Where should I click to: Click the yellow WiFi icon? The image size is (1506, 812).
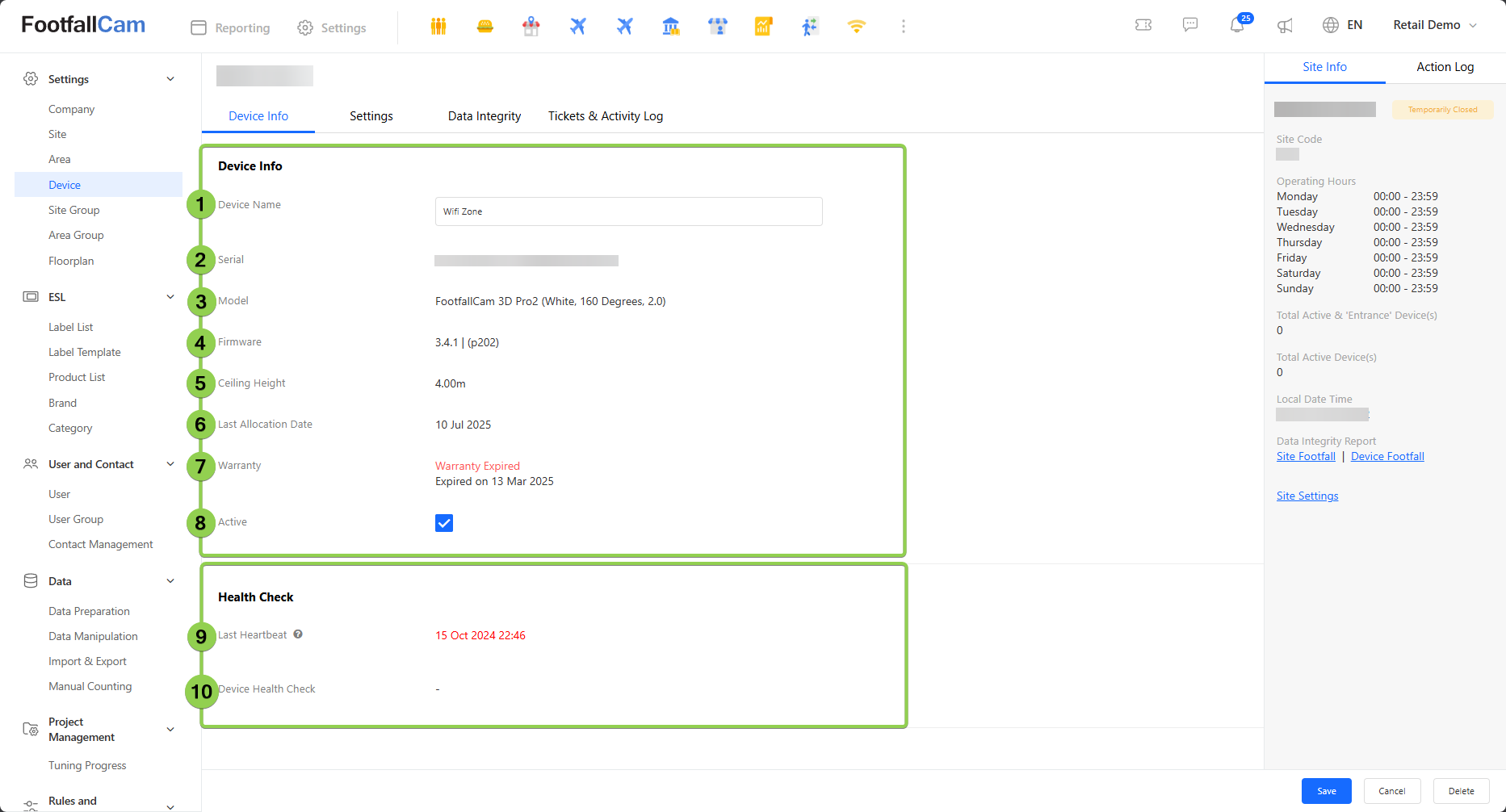point(856,27)
